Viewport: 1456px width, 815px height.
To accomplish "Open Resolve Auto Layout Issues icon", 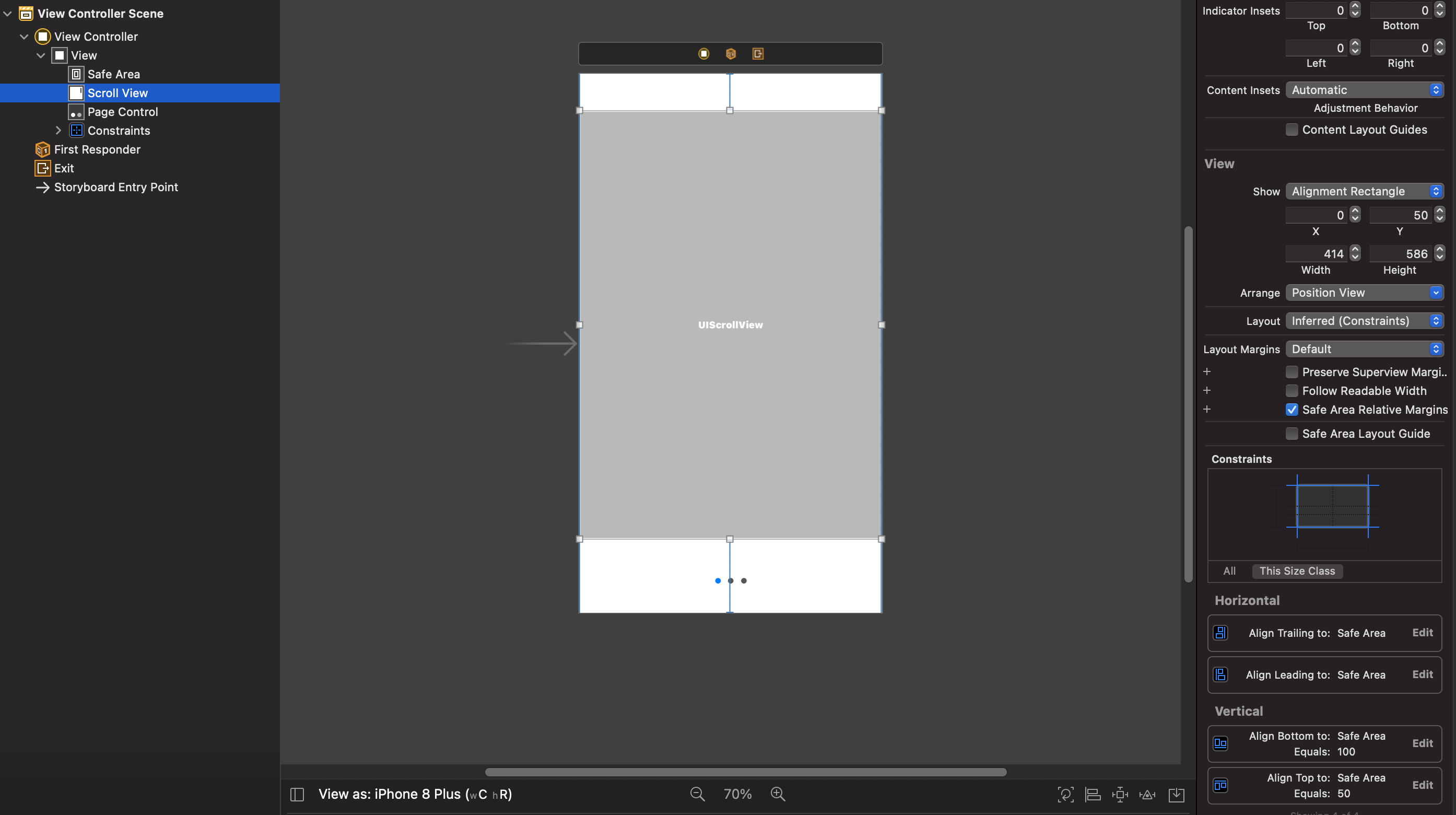I will (1147, 795).
